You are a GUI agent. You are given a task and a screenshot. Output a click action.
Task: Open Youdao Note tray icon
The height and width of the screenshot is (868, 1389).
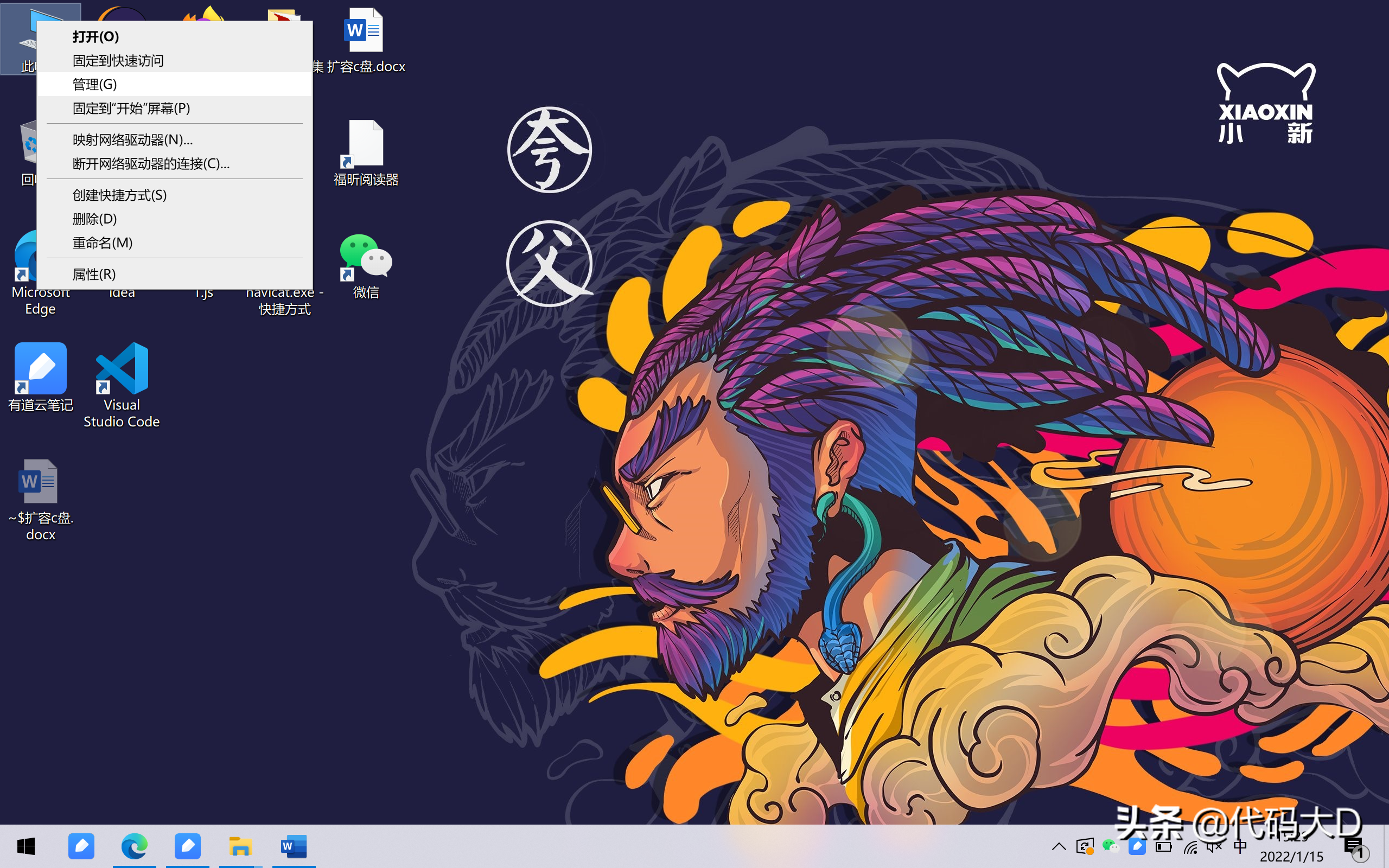(1137, 847)
